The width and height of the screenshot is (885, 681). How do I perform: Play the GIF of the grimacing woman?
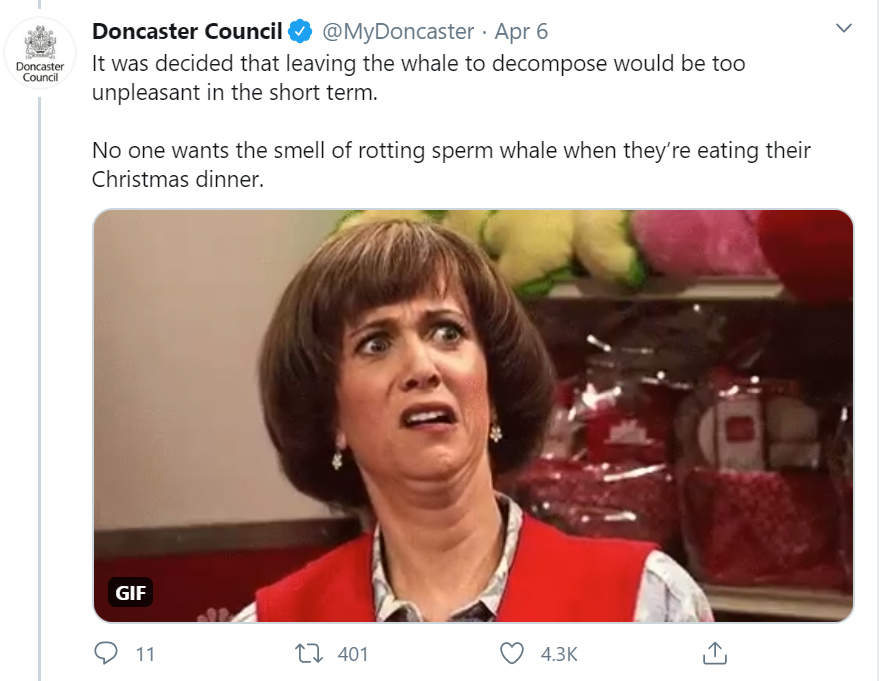point(473,416)
